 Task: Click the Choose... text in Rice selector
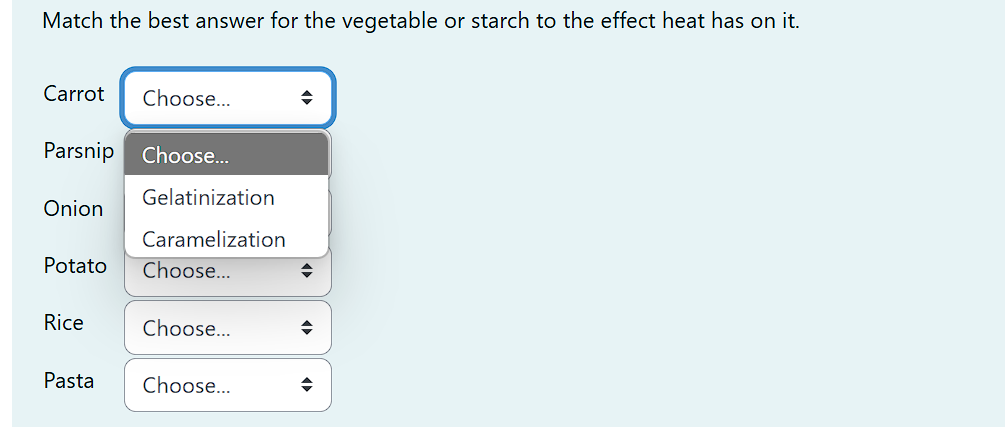coord(186,328)
